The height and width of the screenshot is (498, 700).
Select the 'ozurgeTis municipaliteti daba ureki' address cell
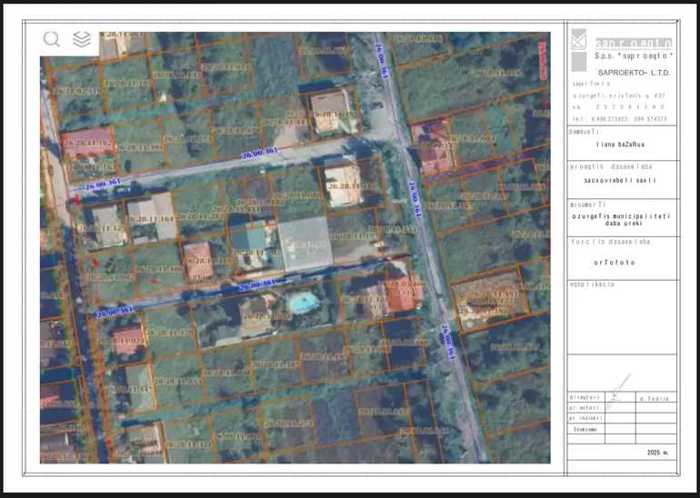(626, 220)
